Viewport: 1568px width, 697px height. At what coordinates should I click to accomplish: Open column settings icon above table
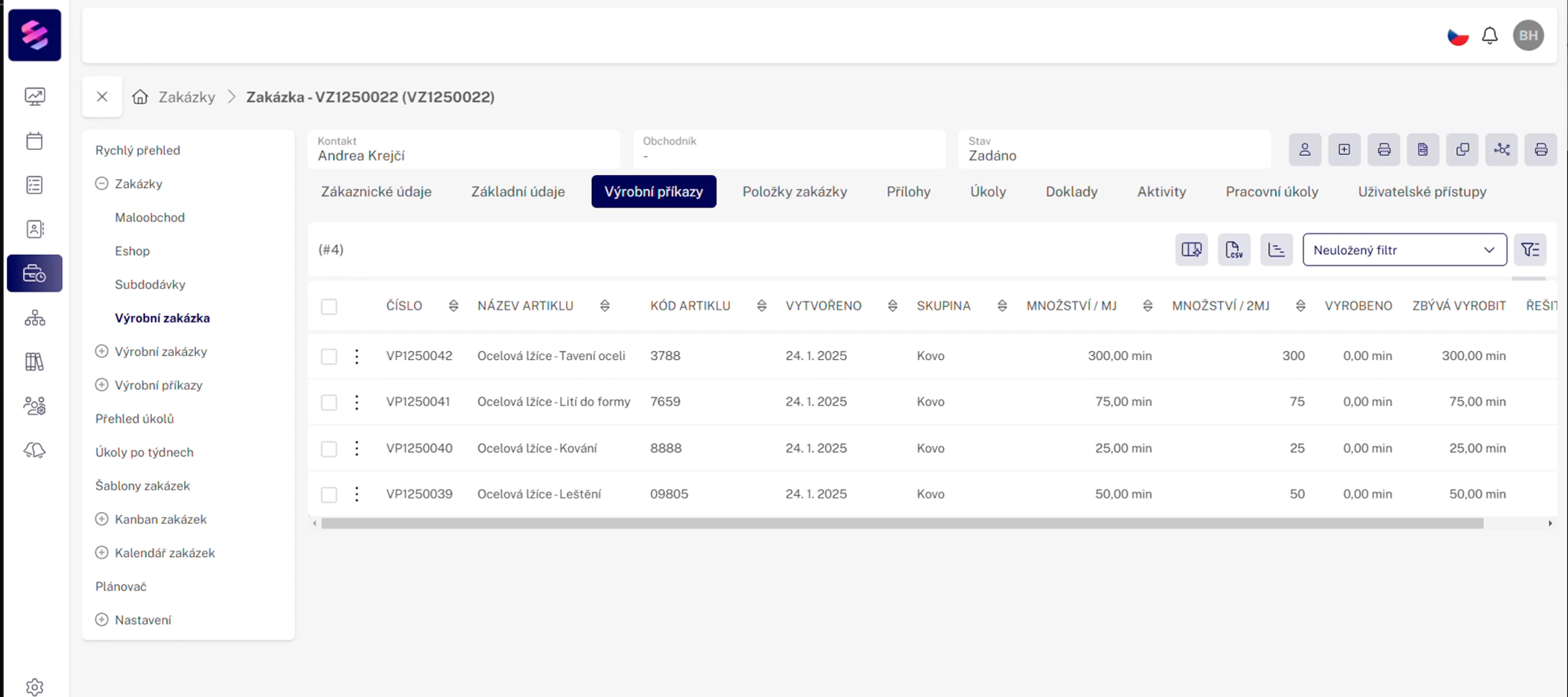pos(1191,250)
